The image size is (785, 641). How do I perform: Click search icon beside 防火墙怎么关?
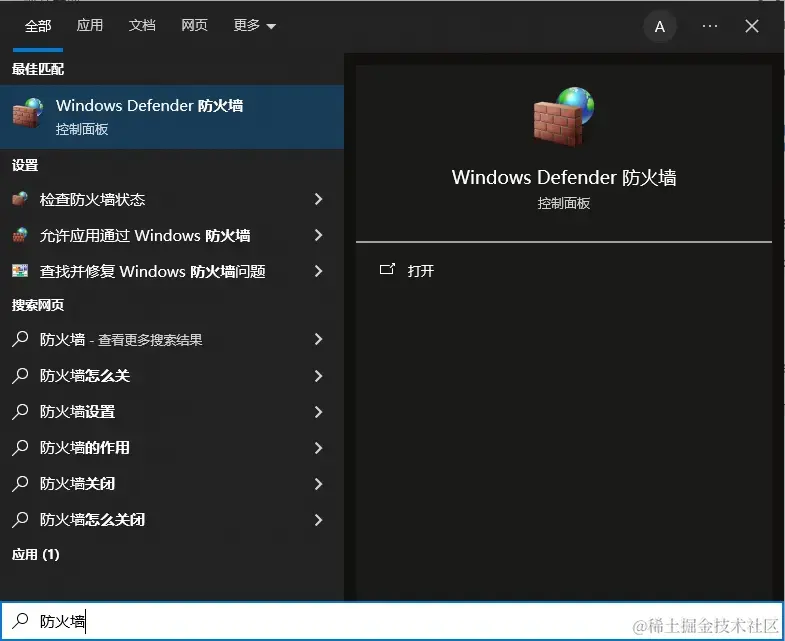click(x=20, y=375)
